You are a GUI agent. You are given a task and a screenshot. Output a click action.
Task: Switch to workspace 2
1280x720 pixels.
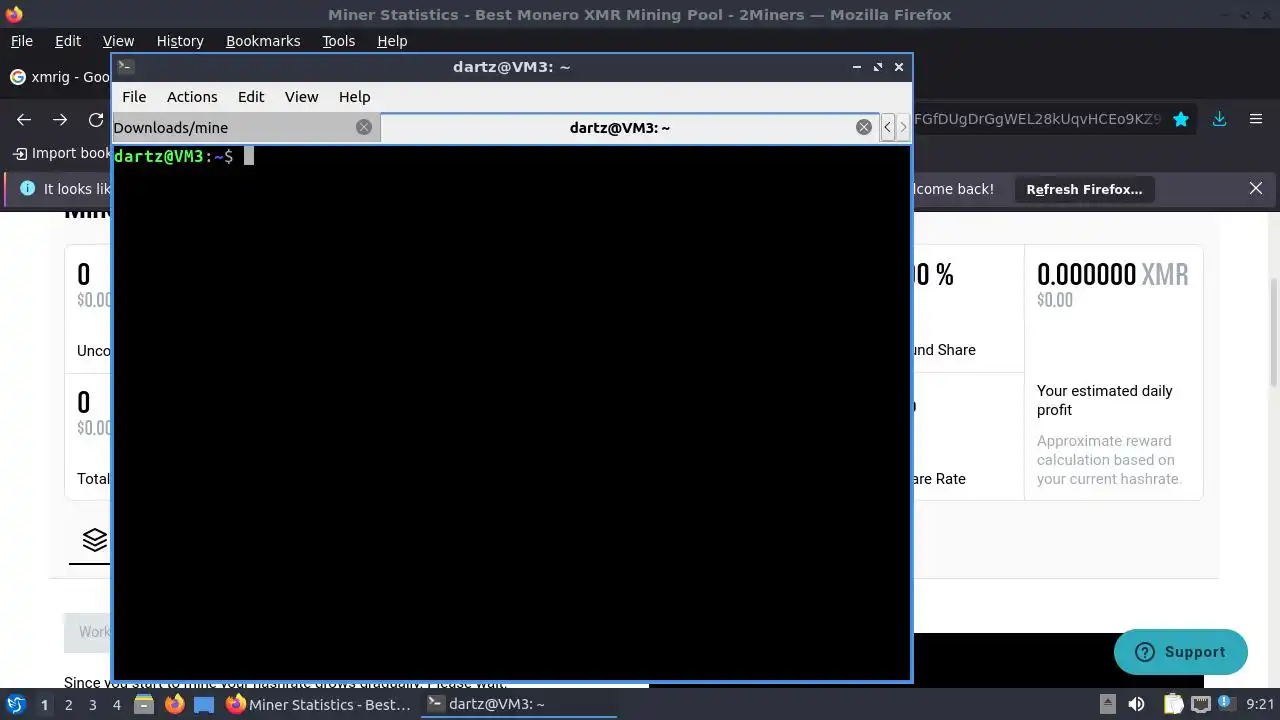tap(68, 704)
